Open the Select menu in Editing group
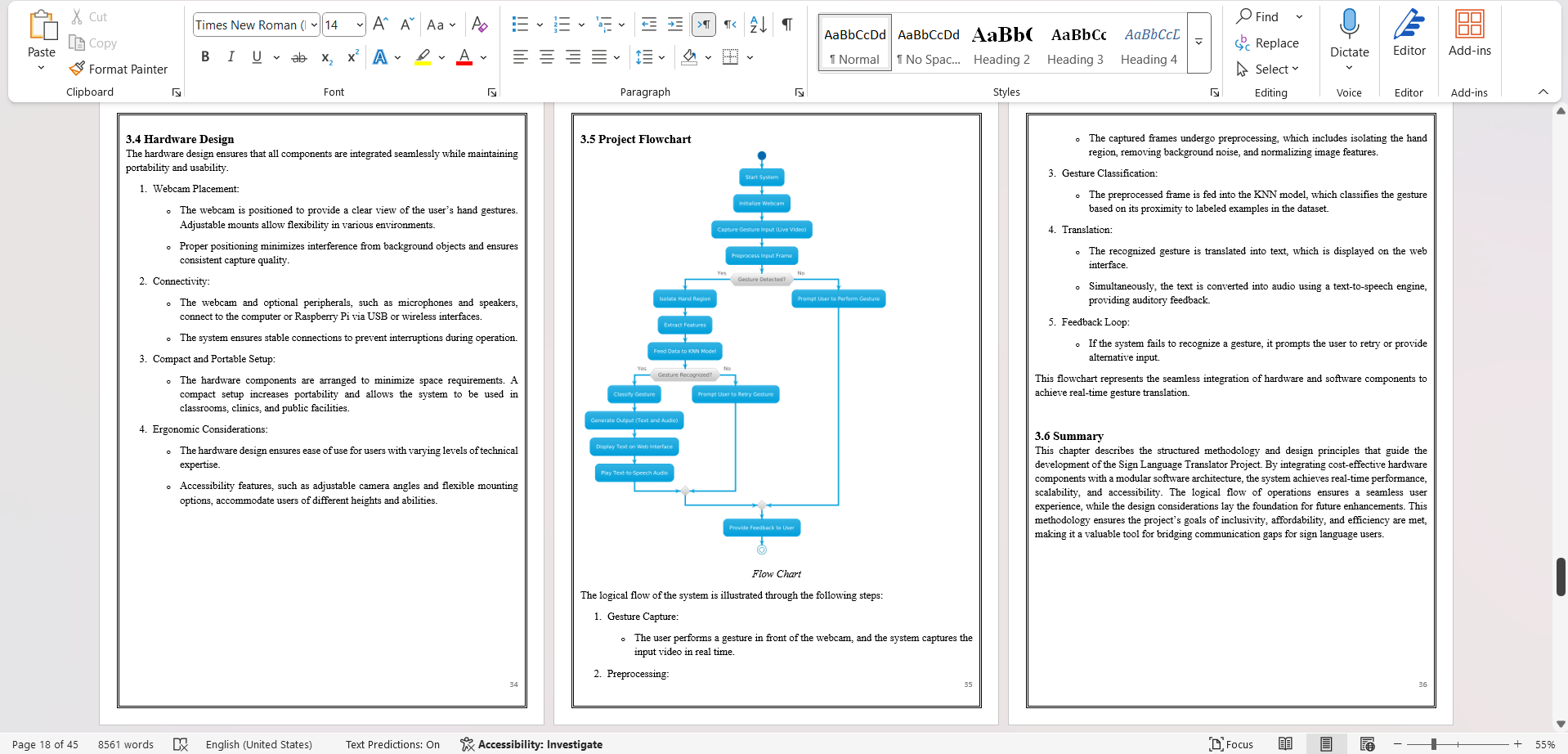The width and height of the screenshot is (1568, 754). tap(1270, 69)
